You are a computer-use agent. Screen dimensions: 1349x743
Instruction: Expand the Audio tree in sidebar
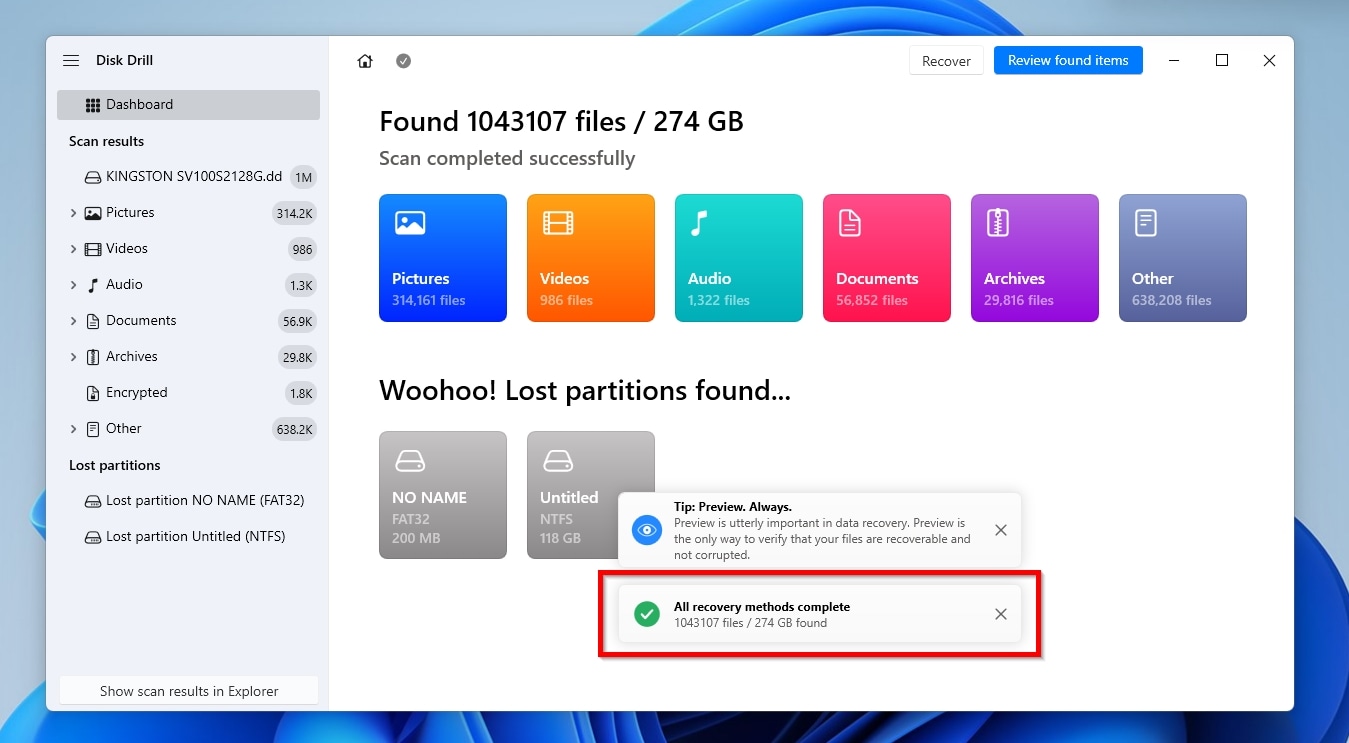(x=73, y=285)
